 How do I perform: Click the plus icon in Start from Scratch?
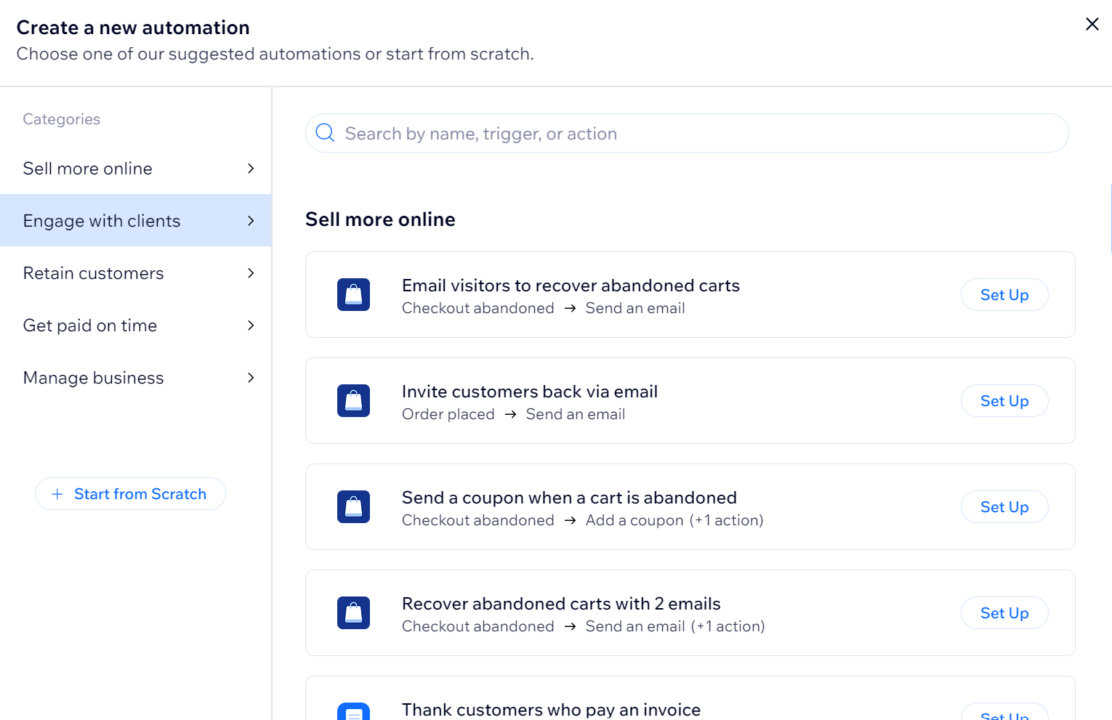[x=57, y=494]
